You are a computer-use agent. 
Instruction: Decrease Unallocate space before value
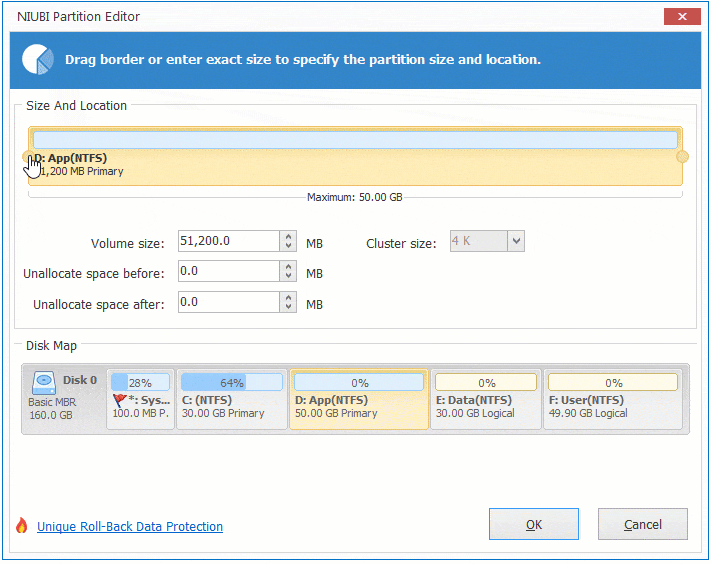[288, 276]
